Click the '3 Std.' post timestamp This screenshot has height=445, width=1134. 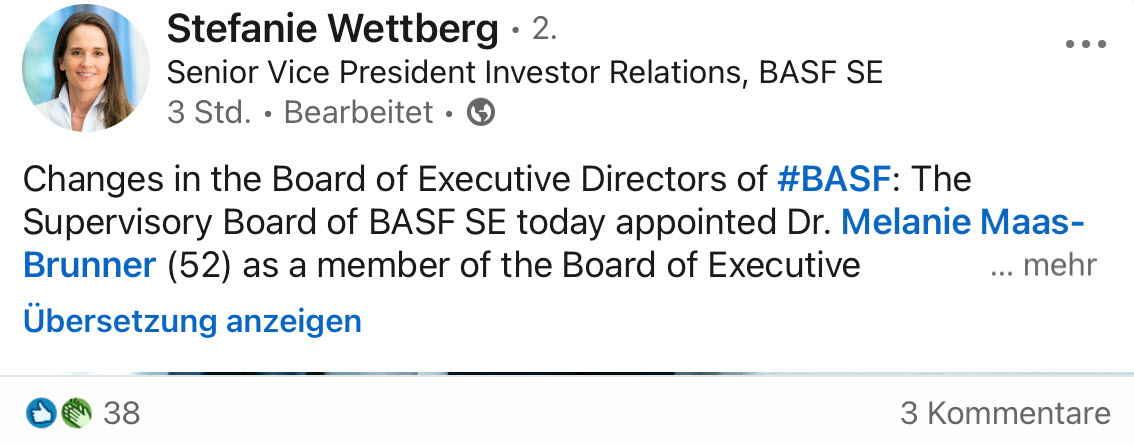208,113
